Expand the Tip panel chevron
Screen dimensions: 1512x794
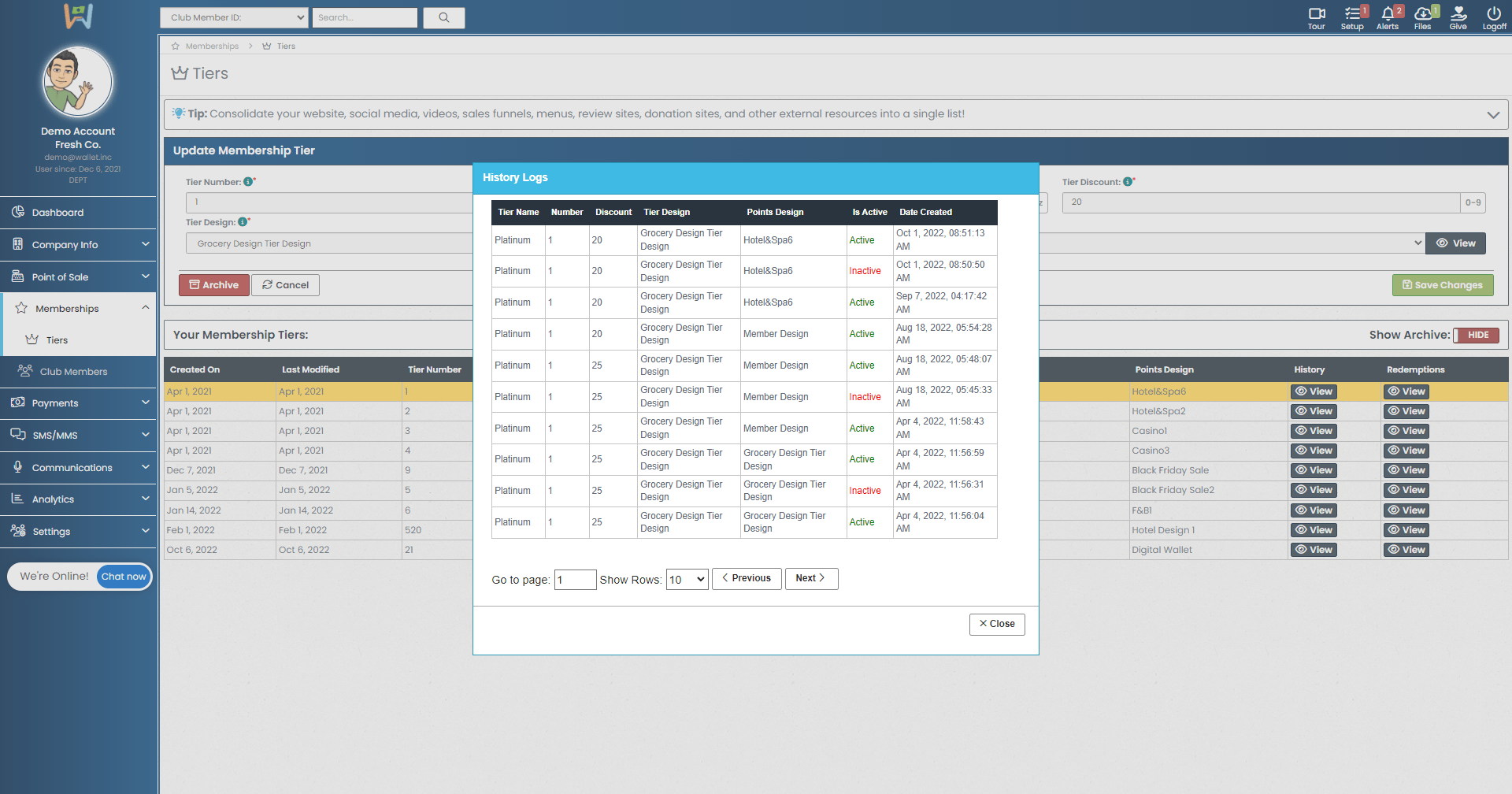(1492, 115)
